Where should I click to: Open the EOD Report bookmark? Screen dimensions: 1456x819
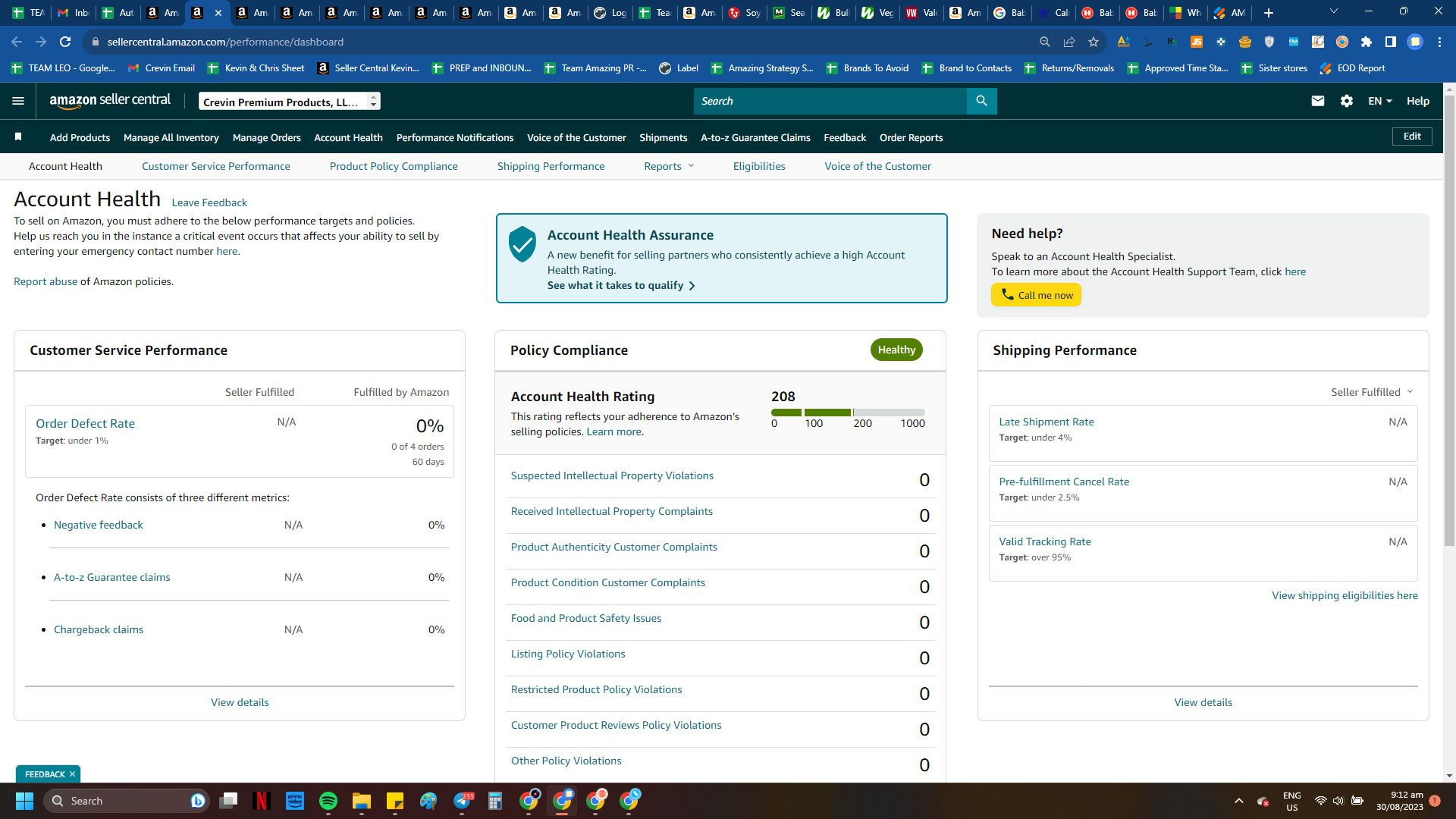(x=1353, y=68)
